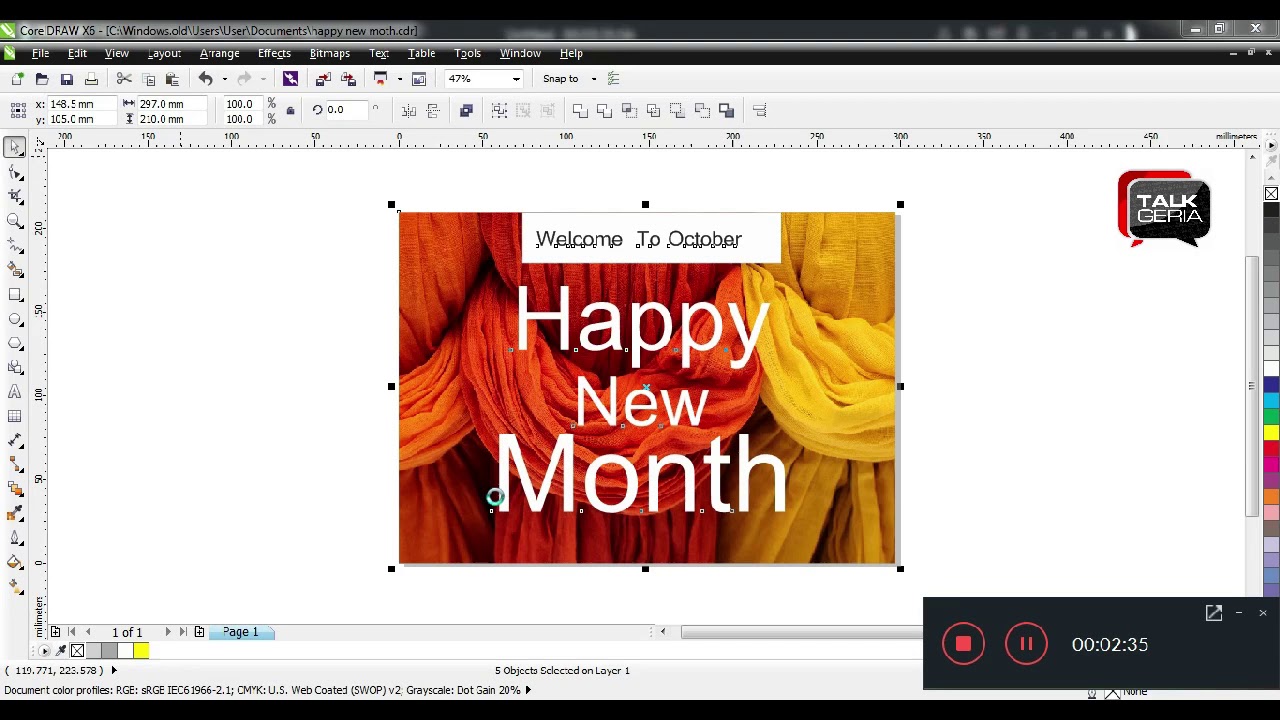Stop the screen recording
This screenshot has width=1280, height=720.
tap(963, 645)
